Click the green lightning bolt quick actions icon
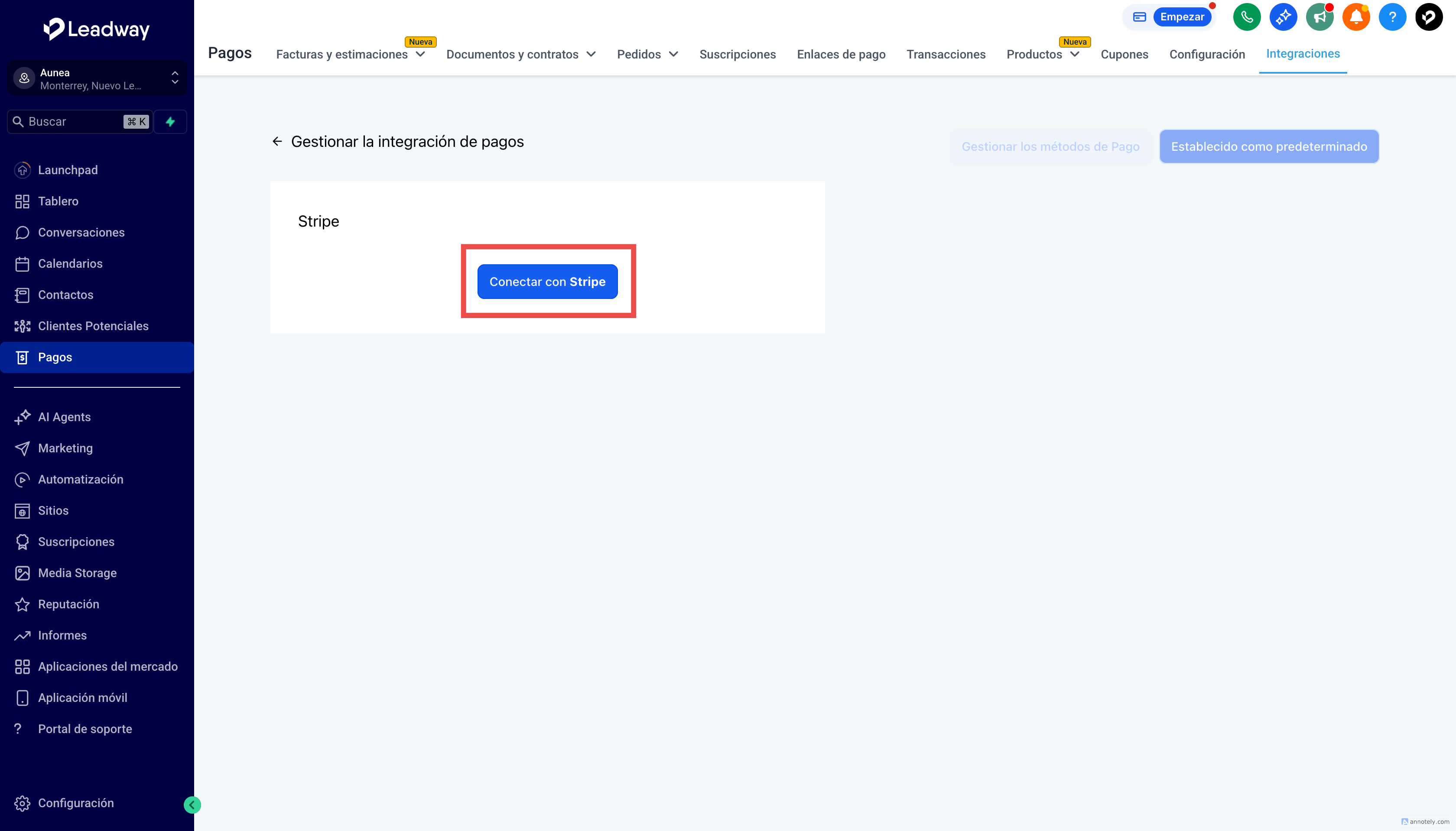This screenshot has width=1456, height=831. (x=170, y=122)
